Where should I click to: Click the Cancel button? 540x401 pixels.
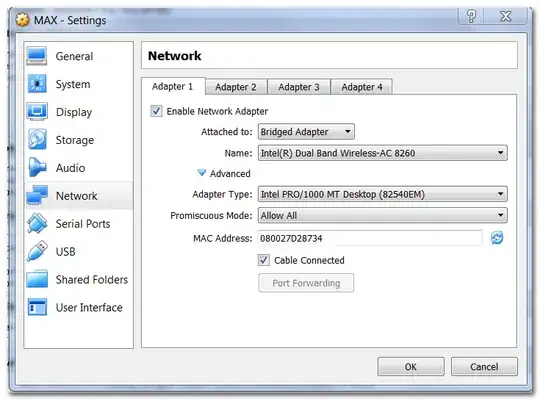[x=484, y=367]
